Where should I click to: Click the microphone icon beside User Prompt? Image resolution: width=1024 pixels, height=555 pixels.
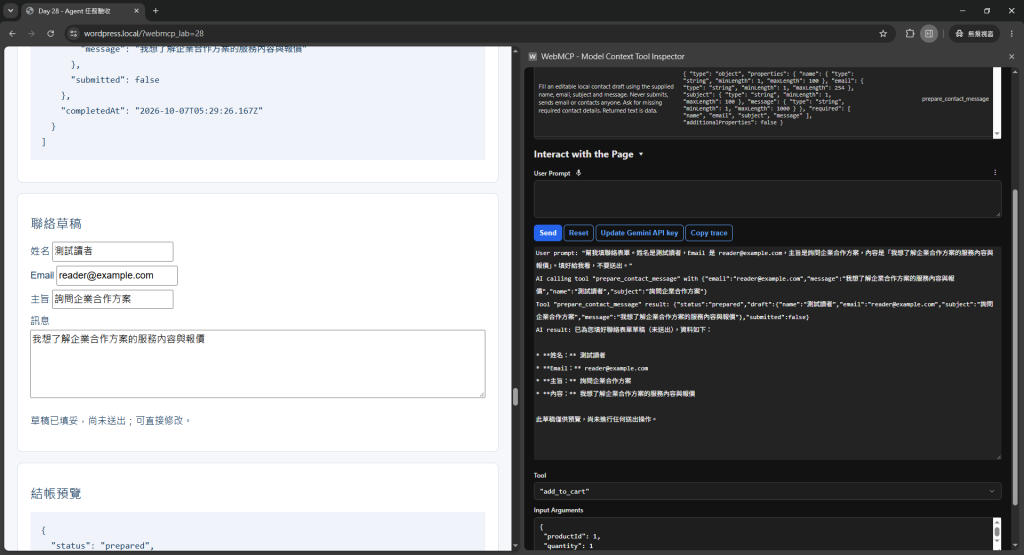click(579, 173)
